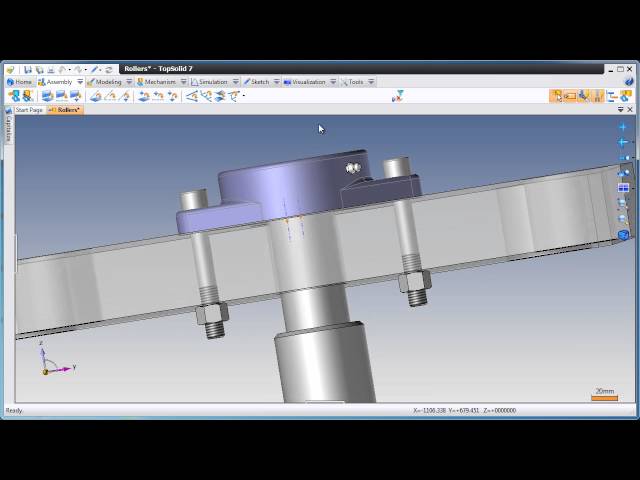Click the first Assembly toolbar icon
Viewport: 640px width, 480px height.
coord(14,96)
